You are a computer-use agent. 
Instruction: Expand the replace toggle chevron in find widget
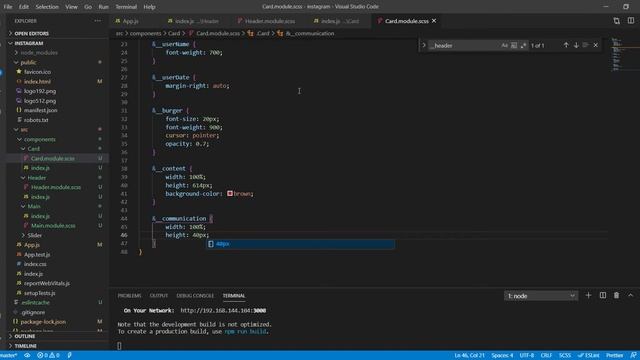tap(424, 45)
